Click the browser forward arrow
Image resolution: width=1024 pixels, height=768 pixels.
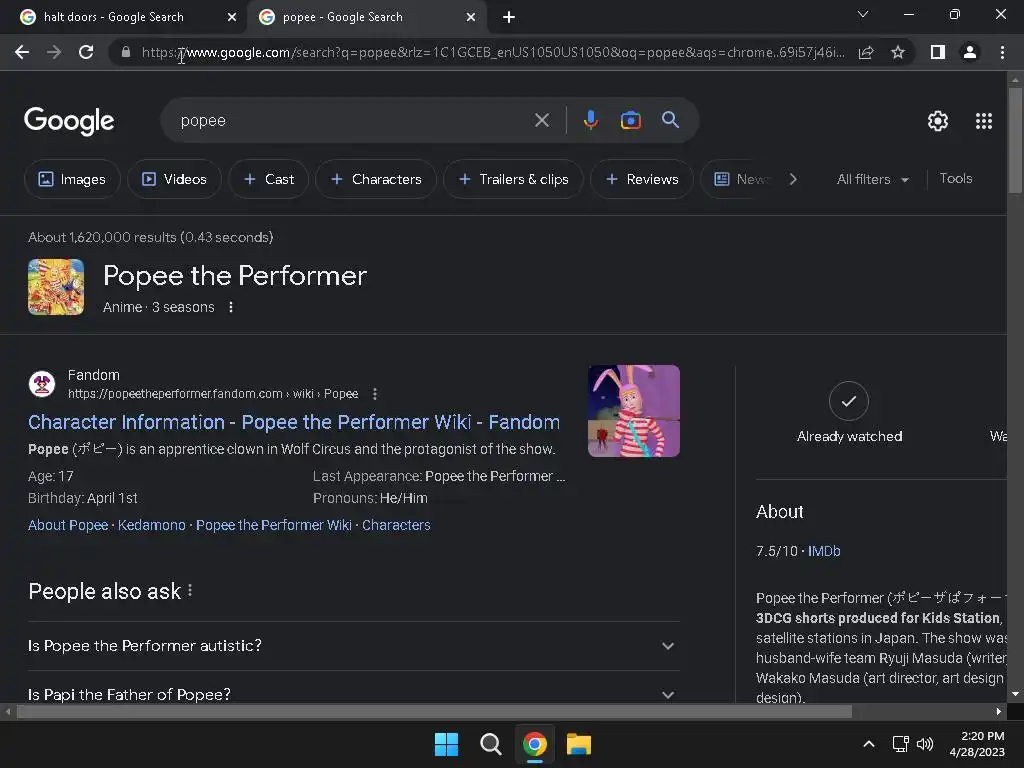pos(54,52)
